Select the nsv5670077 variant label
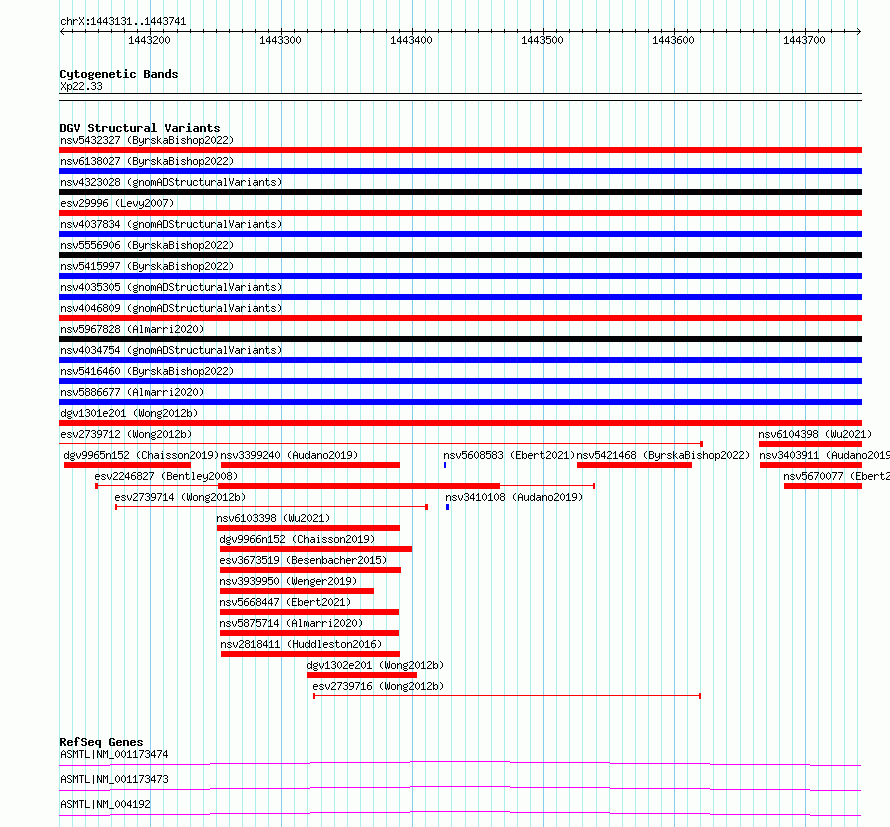 point(837,476)
